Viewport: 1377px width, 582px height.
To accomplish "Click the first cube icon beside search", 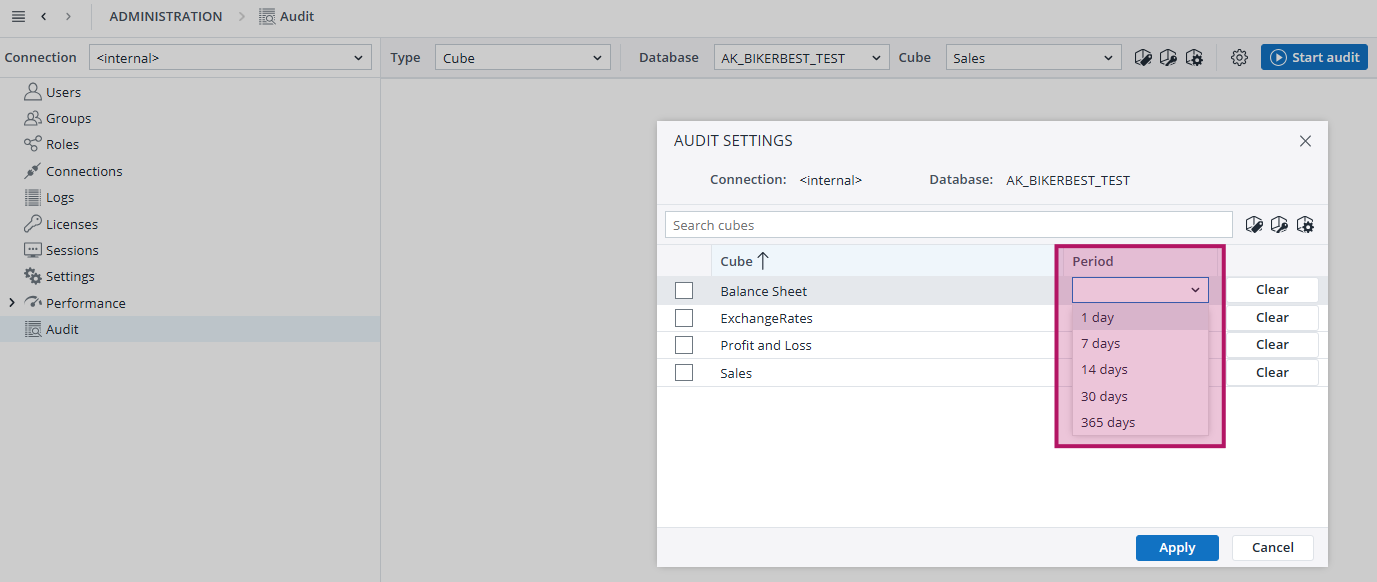I will pyautogui.click(x=1254, y=225).
